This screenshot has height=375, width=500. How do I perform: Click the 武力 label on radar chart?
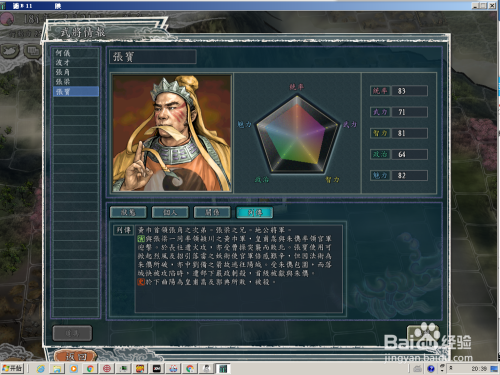[x=350, y=125]
